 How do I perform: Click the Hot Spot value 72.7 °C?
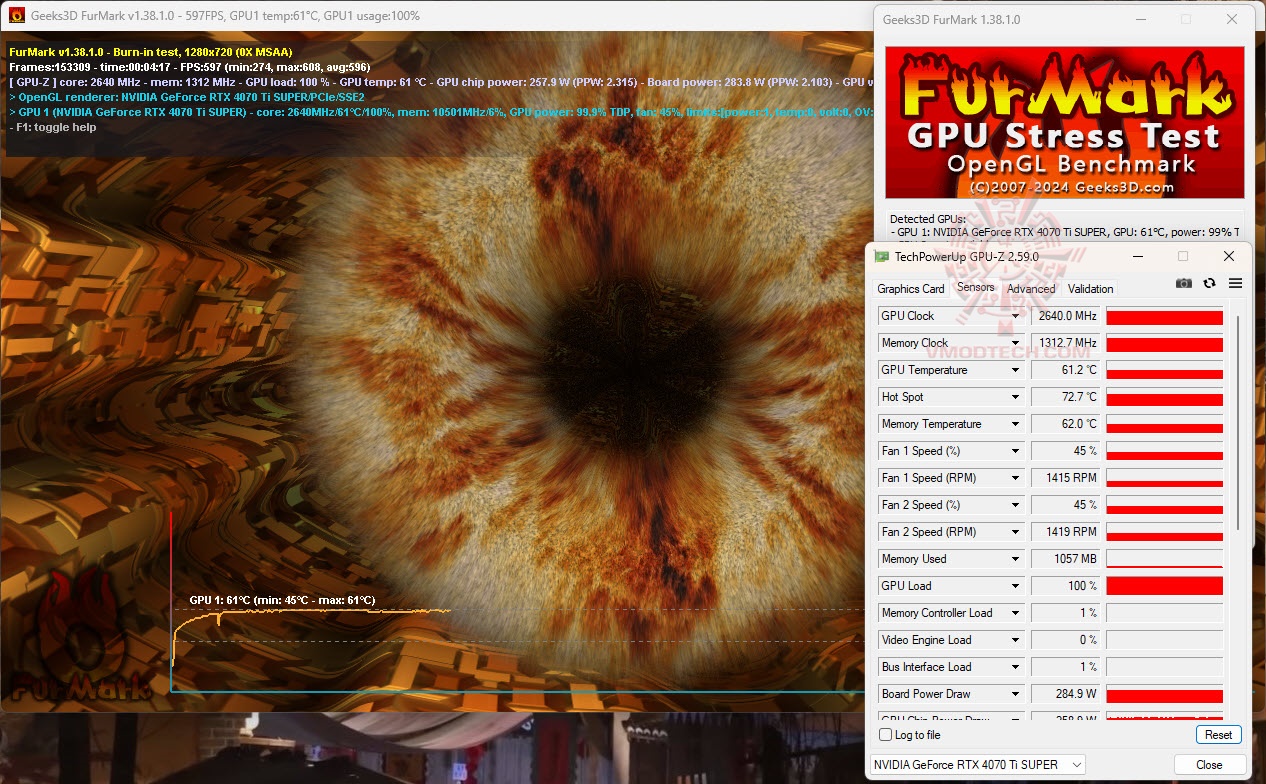tap(1065, 397)
